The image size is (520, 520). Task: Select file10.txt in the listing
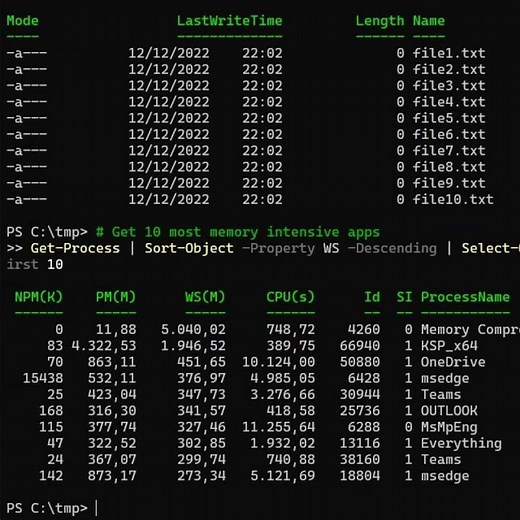click(x=453, y=200)
